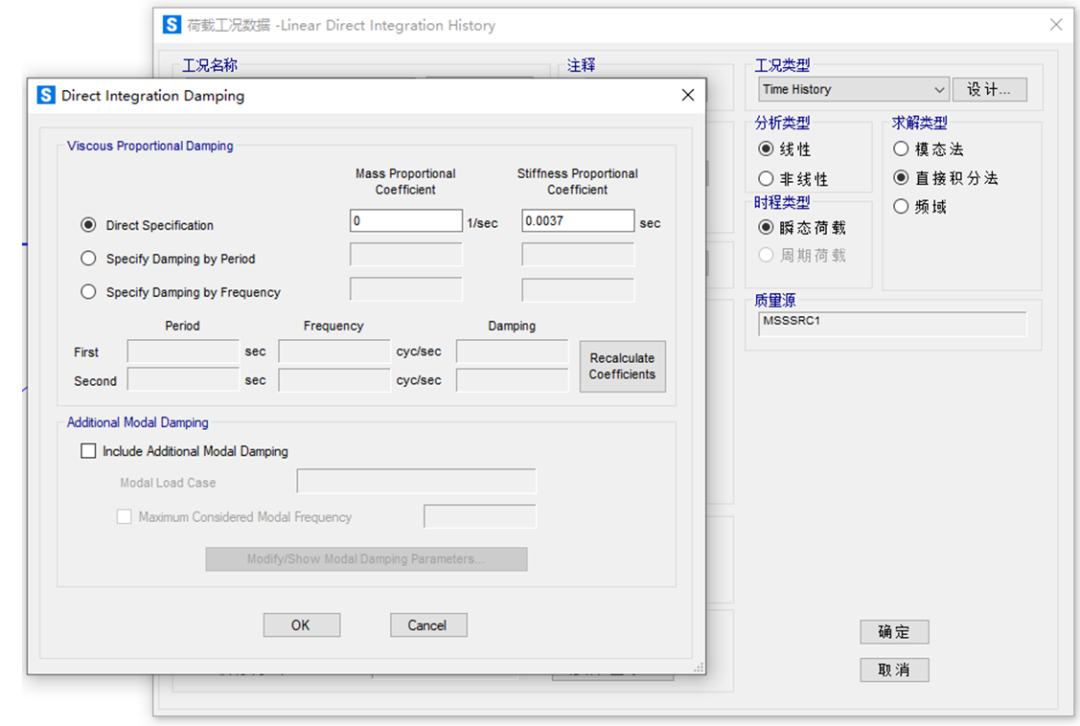Close the Direct Integration Damping dialog
This screenshot has width=1080, height=726.
[x=687, y=95]
